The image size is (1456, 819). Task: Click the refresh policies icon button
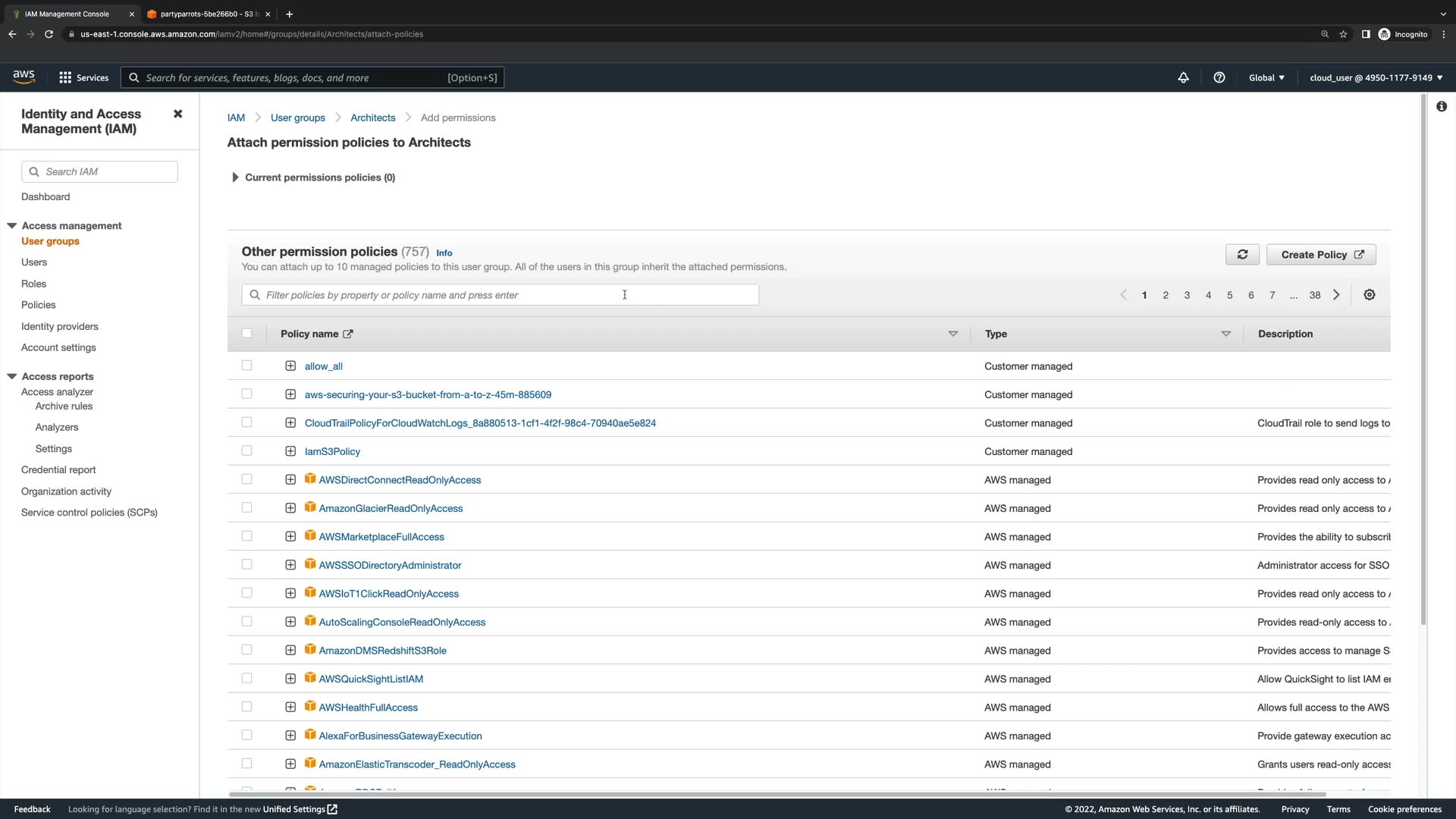pos(1242,255)
